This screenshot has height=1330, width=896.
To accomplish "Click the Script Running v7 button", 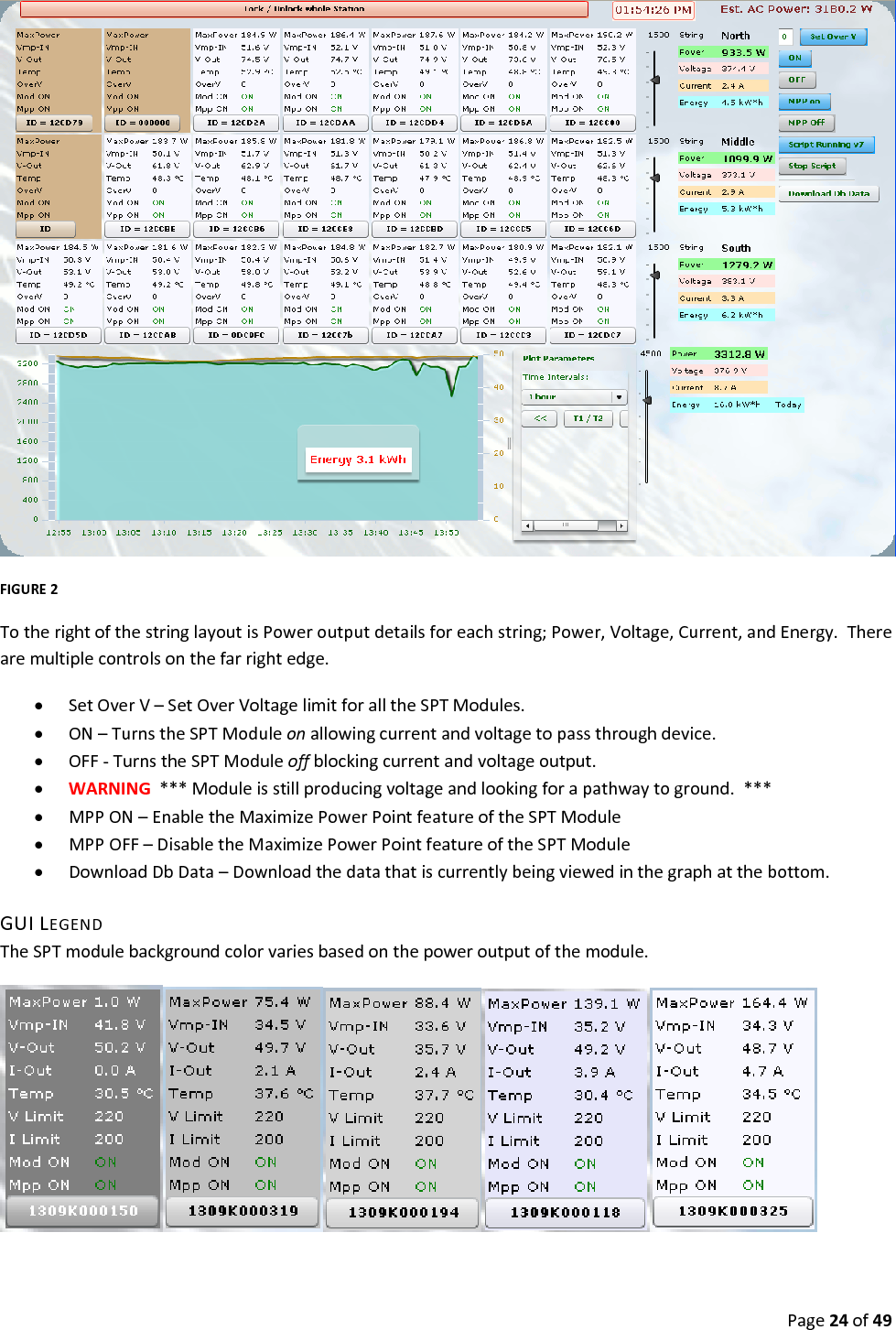I will click(826, 145).
